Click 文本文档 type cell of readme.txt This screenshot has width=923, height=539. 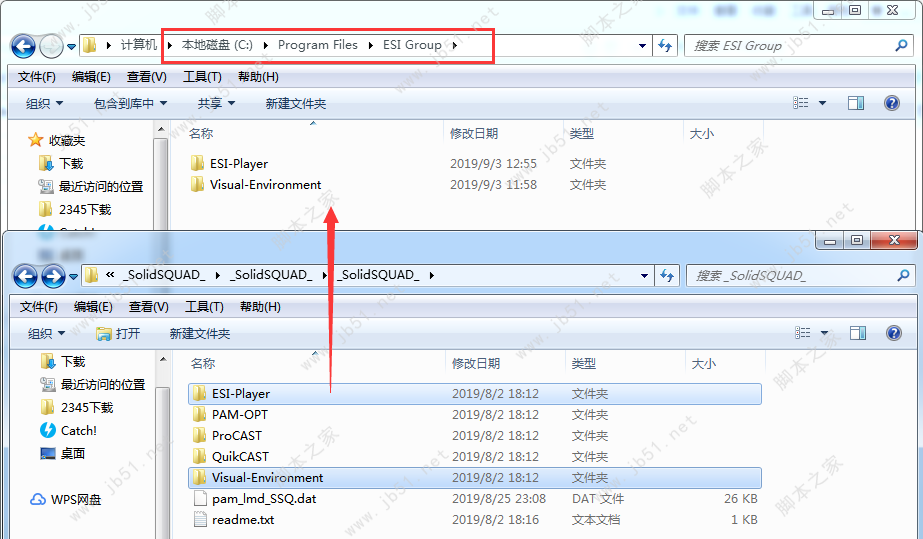click(x=596, y=520)
